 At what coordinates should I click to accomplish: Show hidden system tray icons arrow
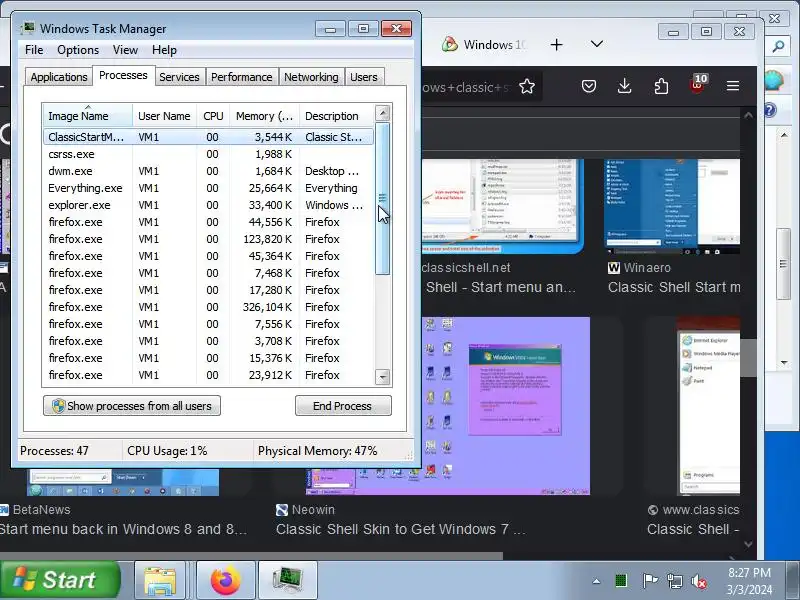(x=596, y=581)
